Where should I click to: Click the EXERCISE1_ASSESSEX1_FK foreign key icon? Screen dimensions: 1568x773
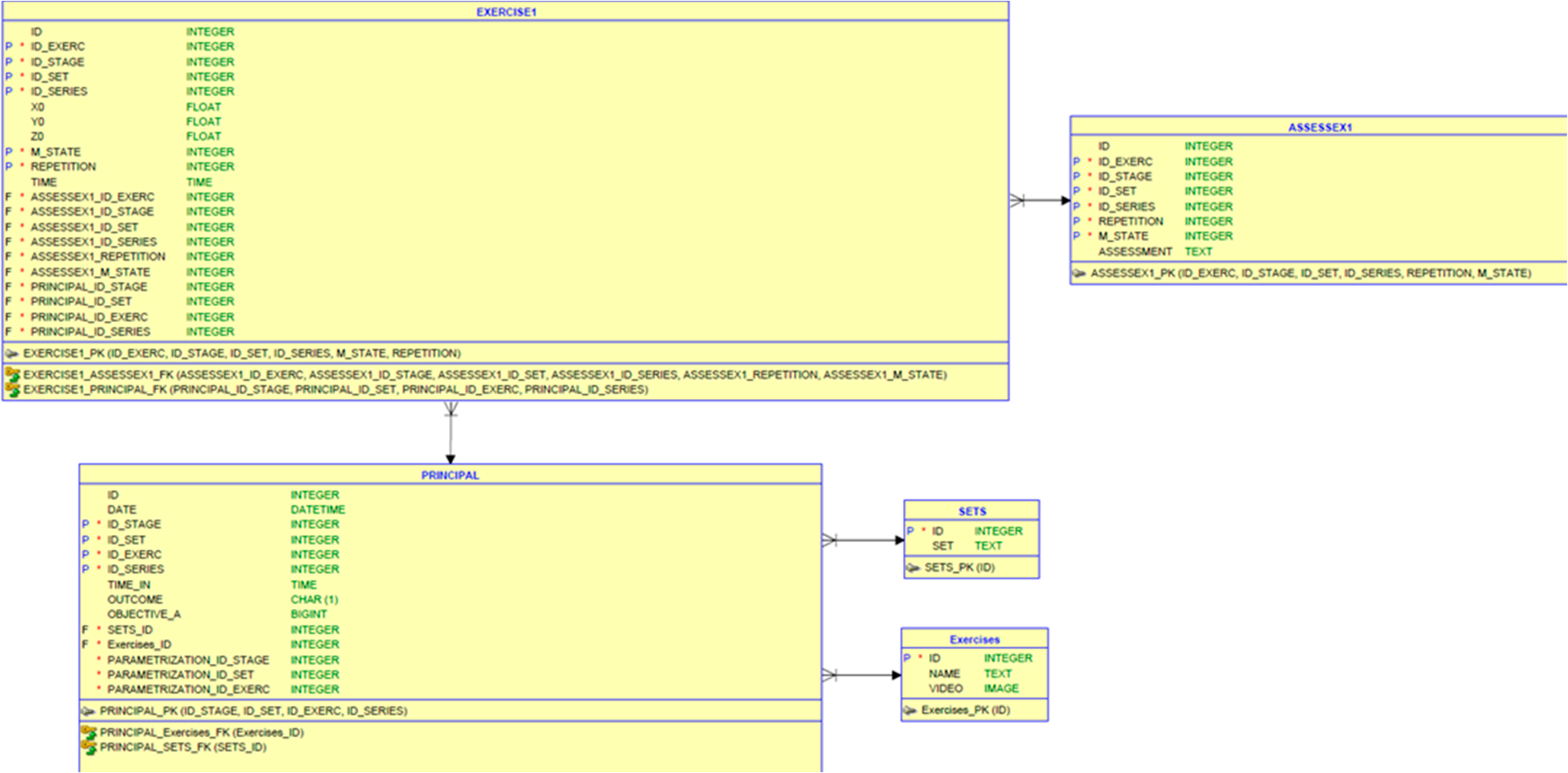coord(12,374)
